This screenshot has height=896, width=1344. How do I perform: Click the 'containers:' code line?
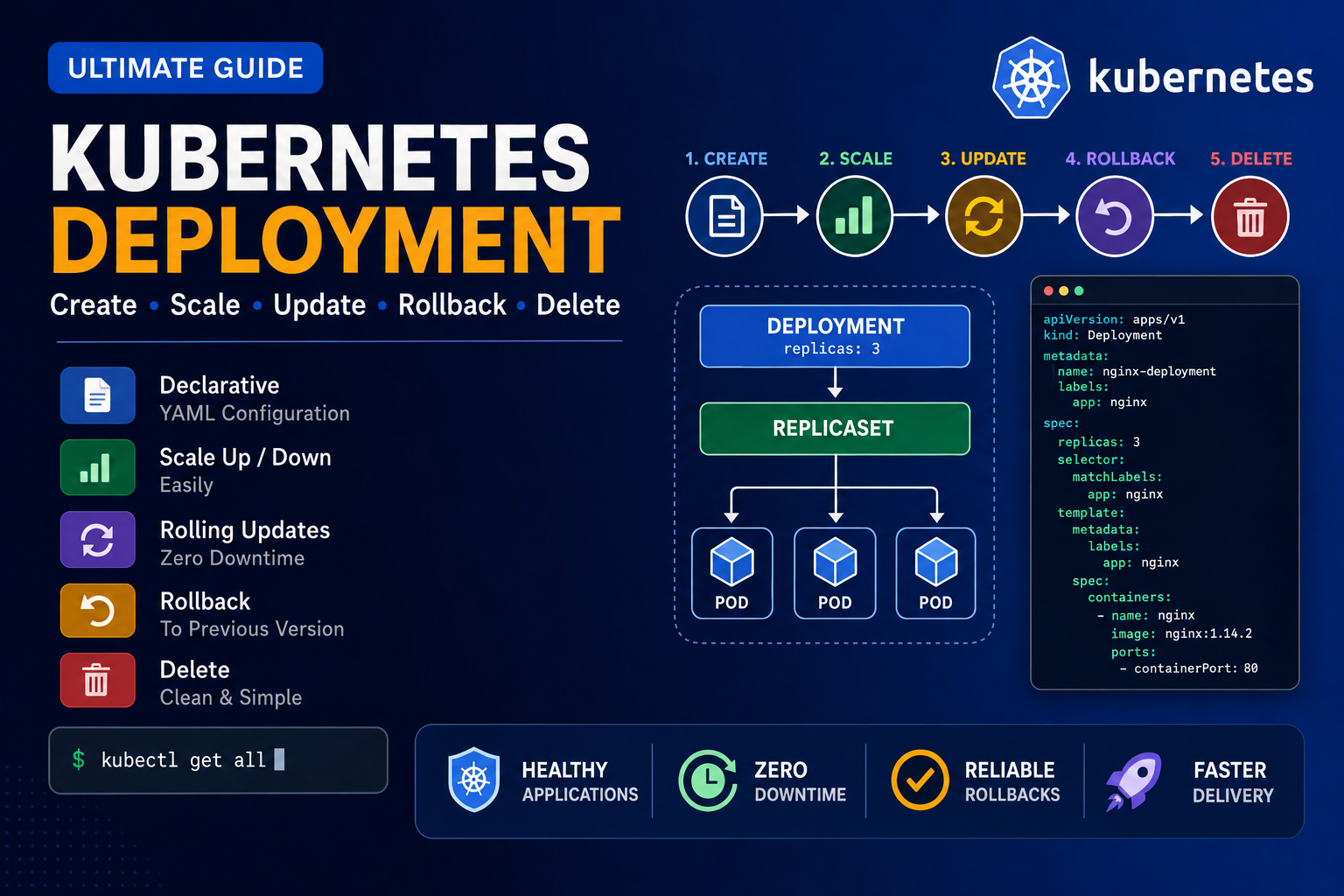pyautogui.click(x=1129, y=598)
